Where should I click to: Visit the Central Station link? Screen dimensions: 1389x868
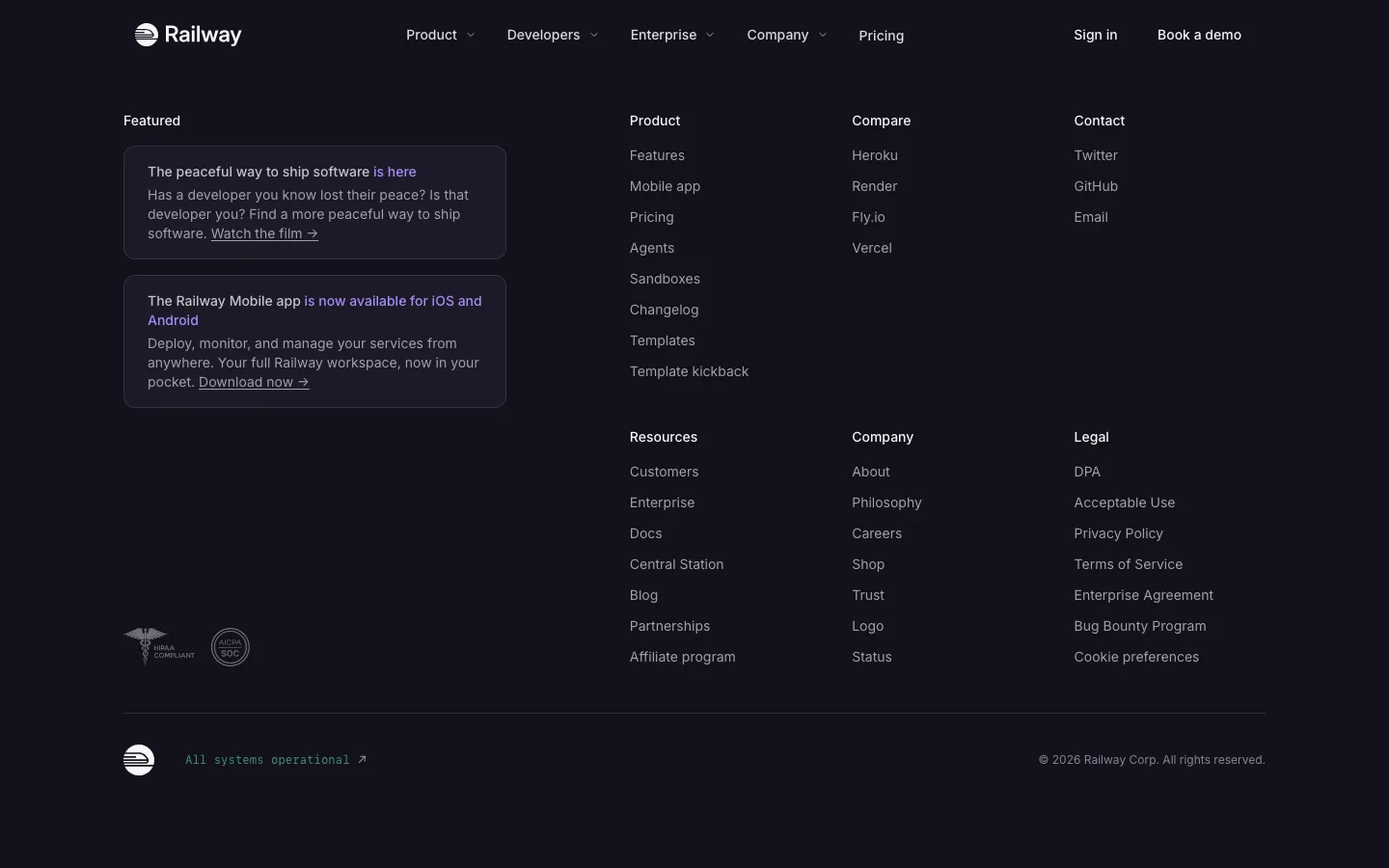coord(676,564)
